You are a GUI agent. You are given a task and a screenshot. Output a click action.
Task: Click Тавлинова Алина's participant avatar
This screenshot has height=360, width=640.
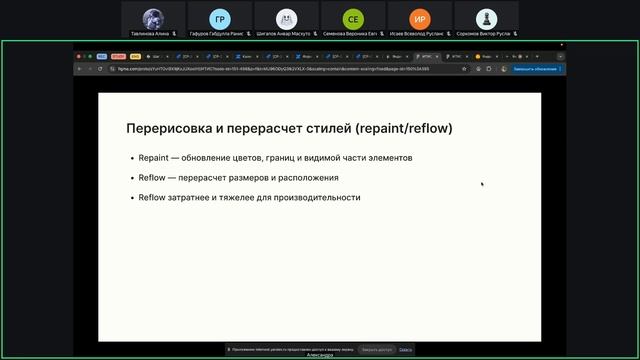[x=153, y=19]
